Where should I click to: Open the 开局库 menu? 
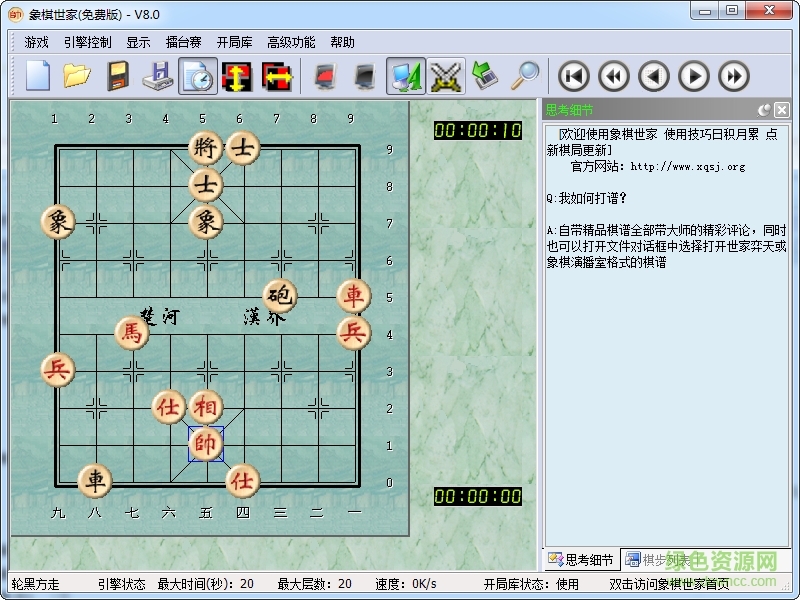pyautogui.click(x=236, y=42)
